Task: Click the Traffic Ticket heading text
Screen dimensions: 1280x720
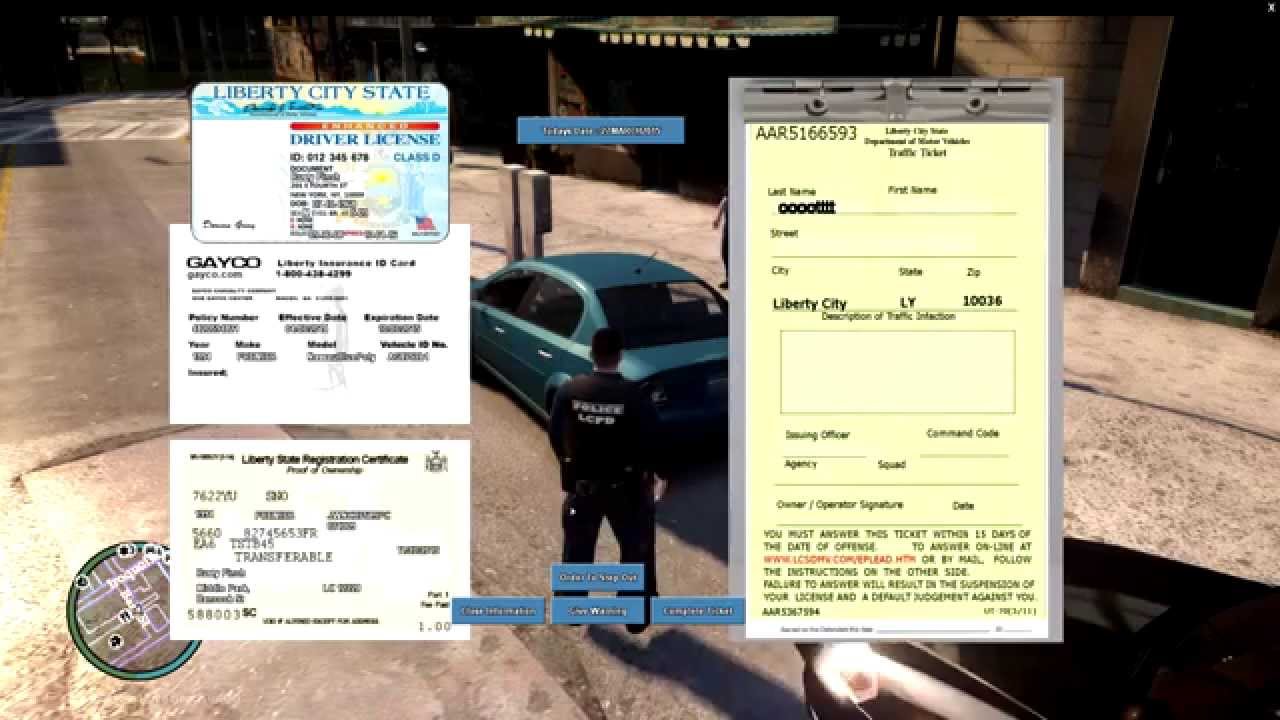Action: tap(917, 153)
